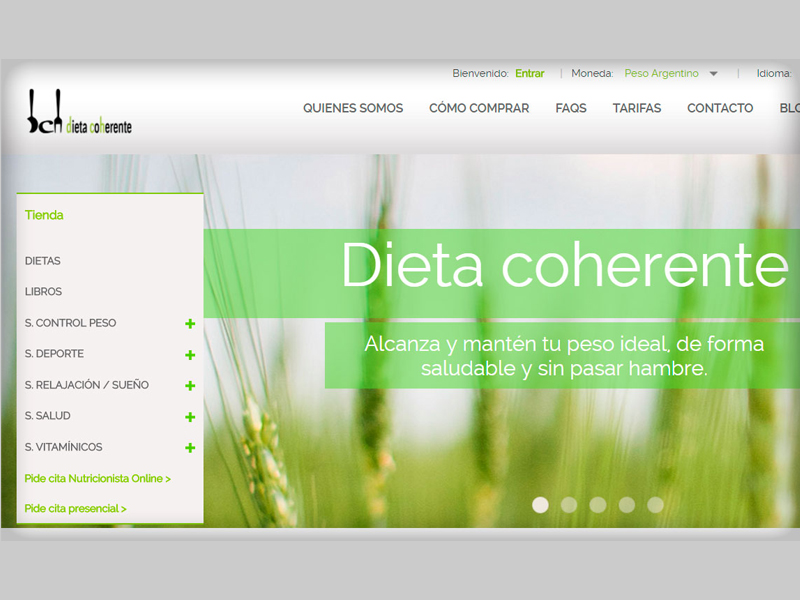The width and height of the screenshot is (800, 600).
Task: Select Peso Argentino currency option
Action: click(661, 73)
